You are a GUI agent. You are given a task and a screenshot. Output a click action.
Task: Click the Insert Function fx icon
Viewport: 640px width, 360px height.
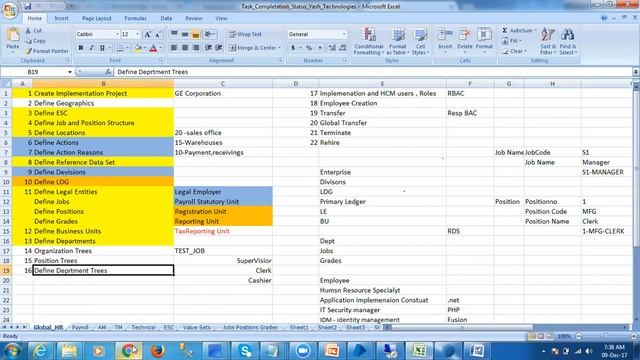(108, 72)
